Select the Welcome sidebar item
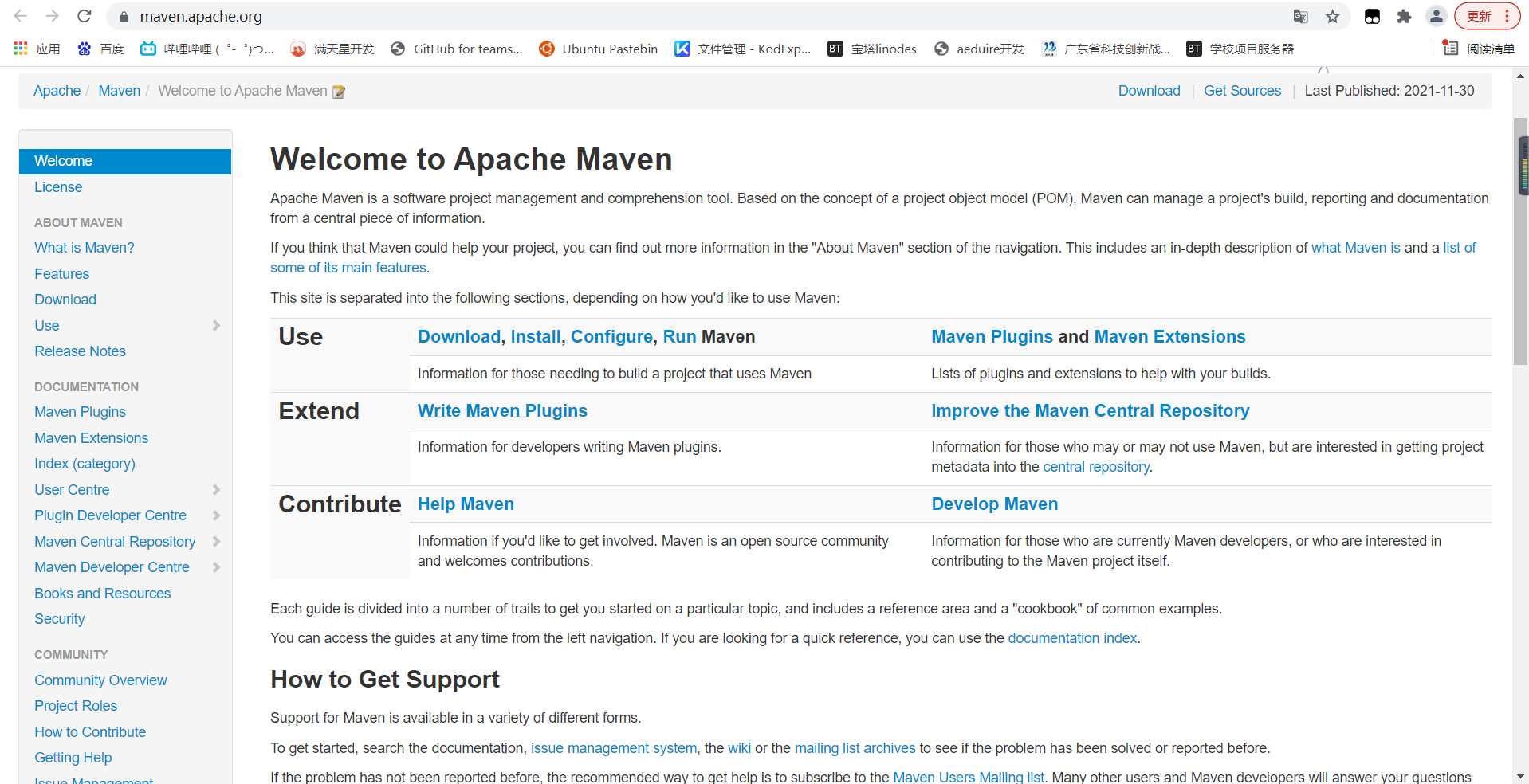This screenshot has width=1529, height=784. [x=125, y=161]
